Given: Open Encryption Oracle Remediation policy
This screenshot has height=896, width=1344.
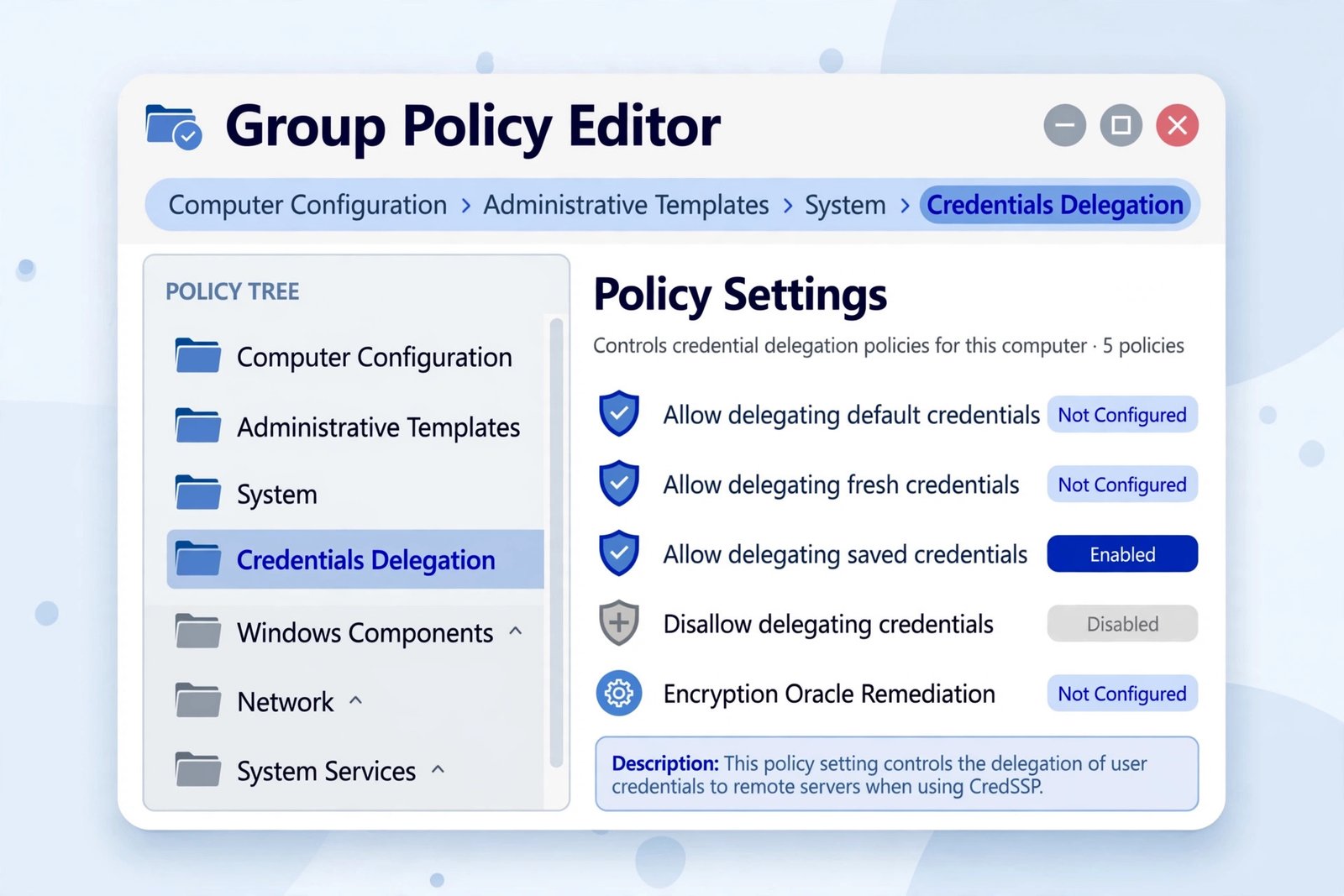Looking at the screenshot, I should (x=829, y=694).
